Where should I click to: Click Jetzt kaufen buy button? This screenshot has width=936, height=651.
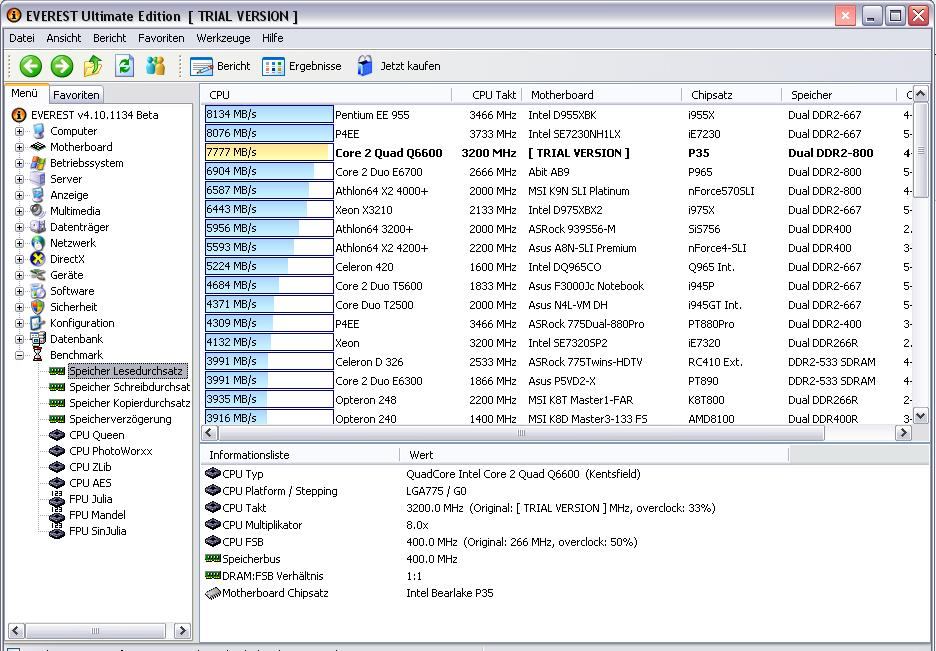tap(398, 66)
